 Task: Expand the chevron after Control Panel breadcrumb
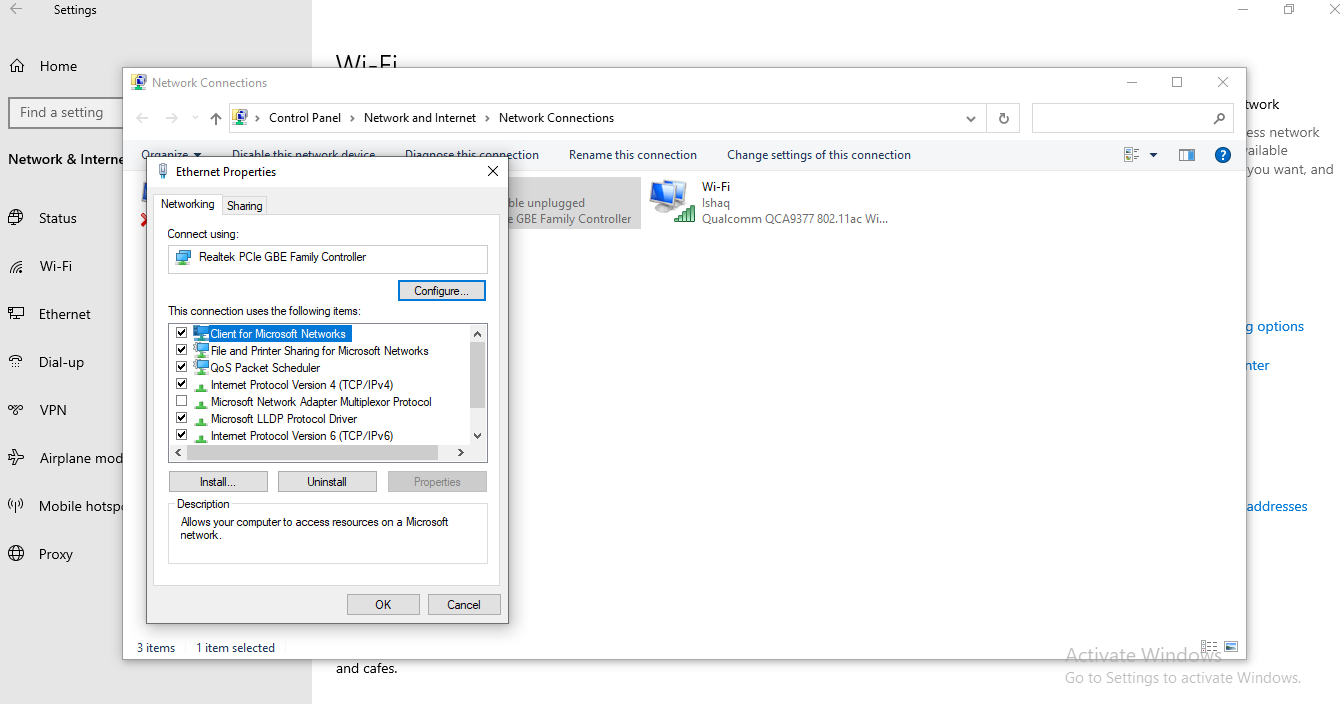coord(353,118)
